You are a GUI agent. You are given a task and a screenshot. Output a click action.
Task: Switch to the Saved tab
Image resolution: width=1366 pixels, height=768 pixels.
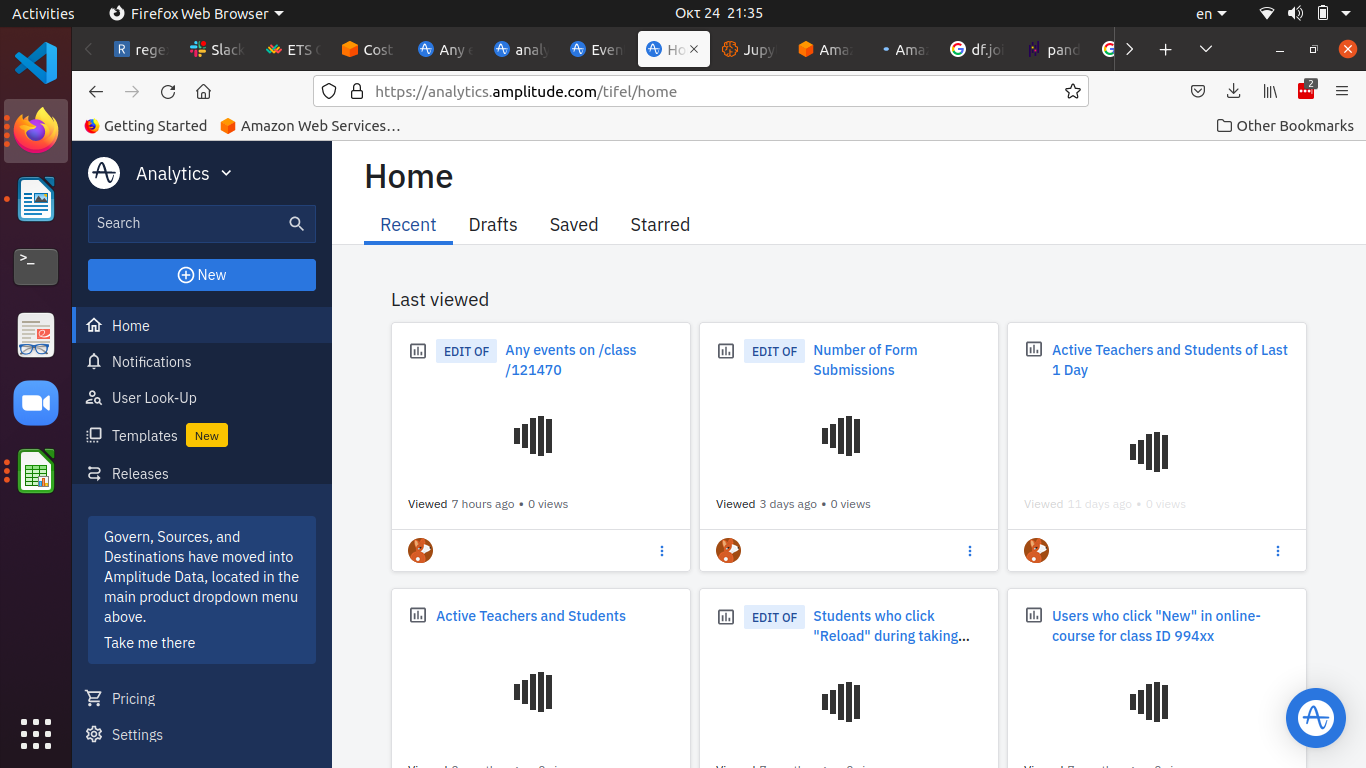click(x=574, y=225)
